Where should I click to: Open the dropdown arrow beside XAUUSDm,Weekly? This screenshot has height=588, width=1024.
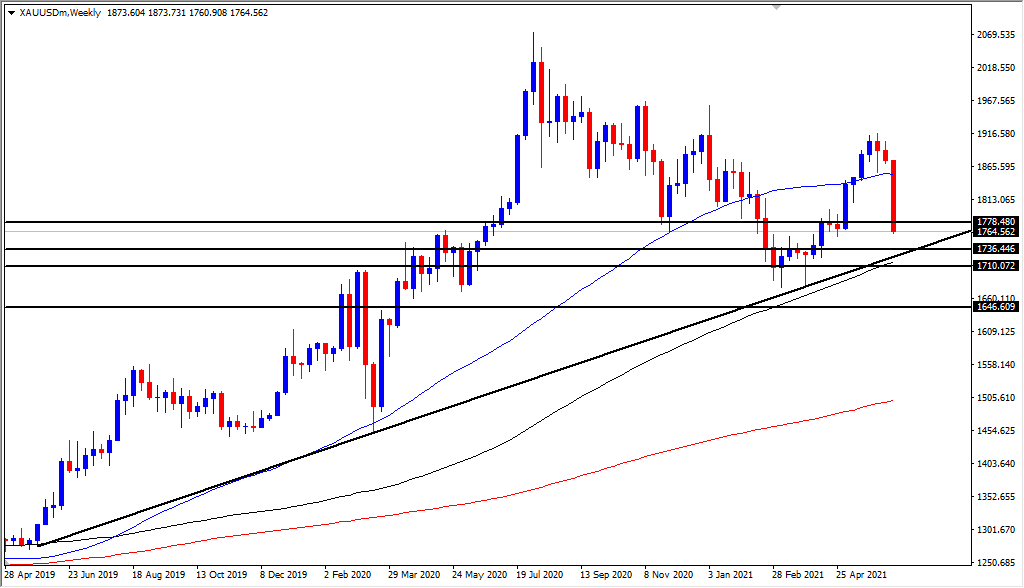[11, 12]
